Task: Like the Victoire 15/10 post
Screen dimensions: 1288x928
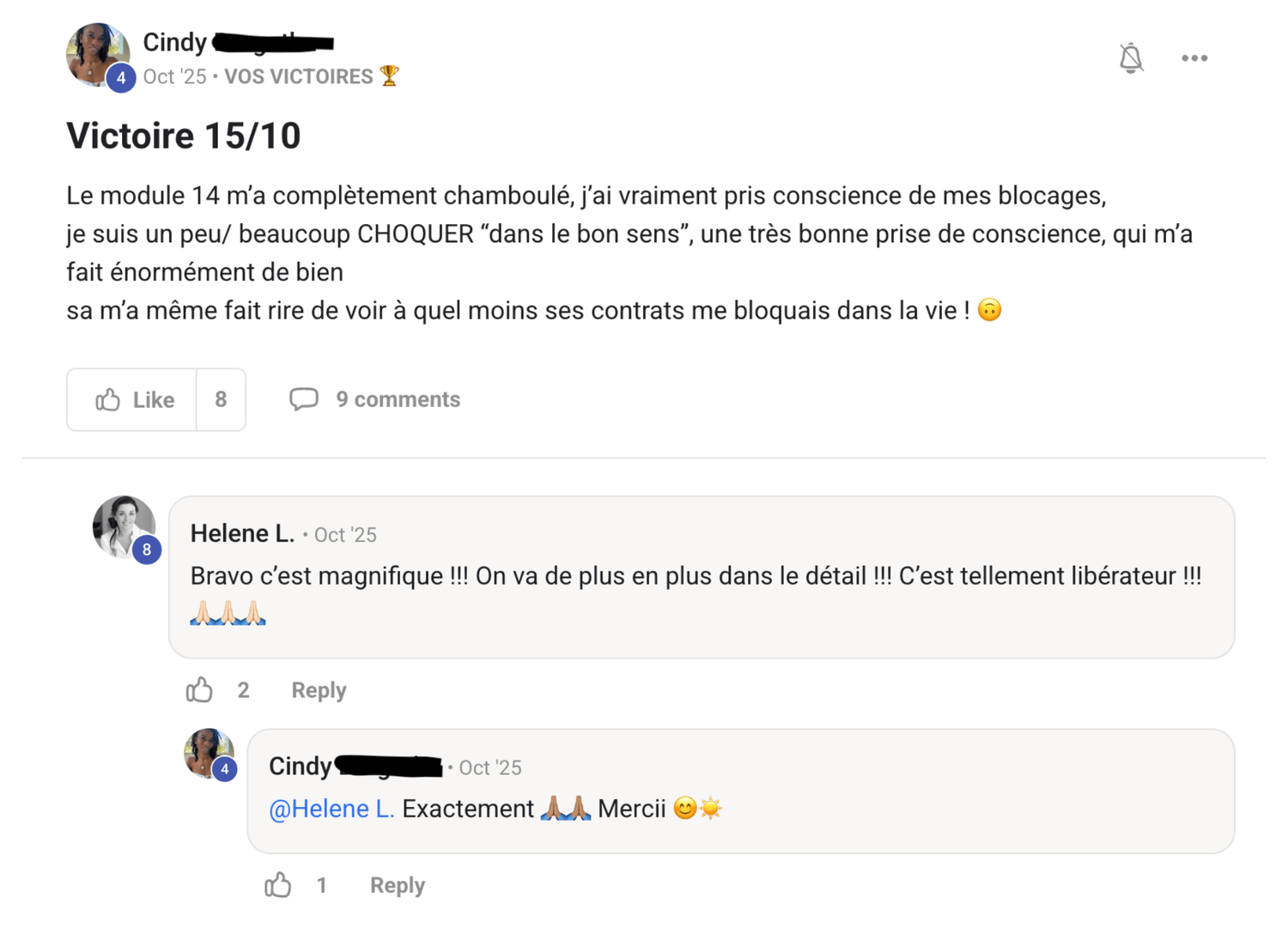Action: [133, 400]
